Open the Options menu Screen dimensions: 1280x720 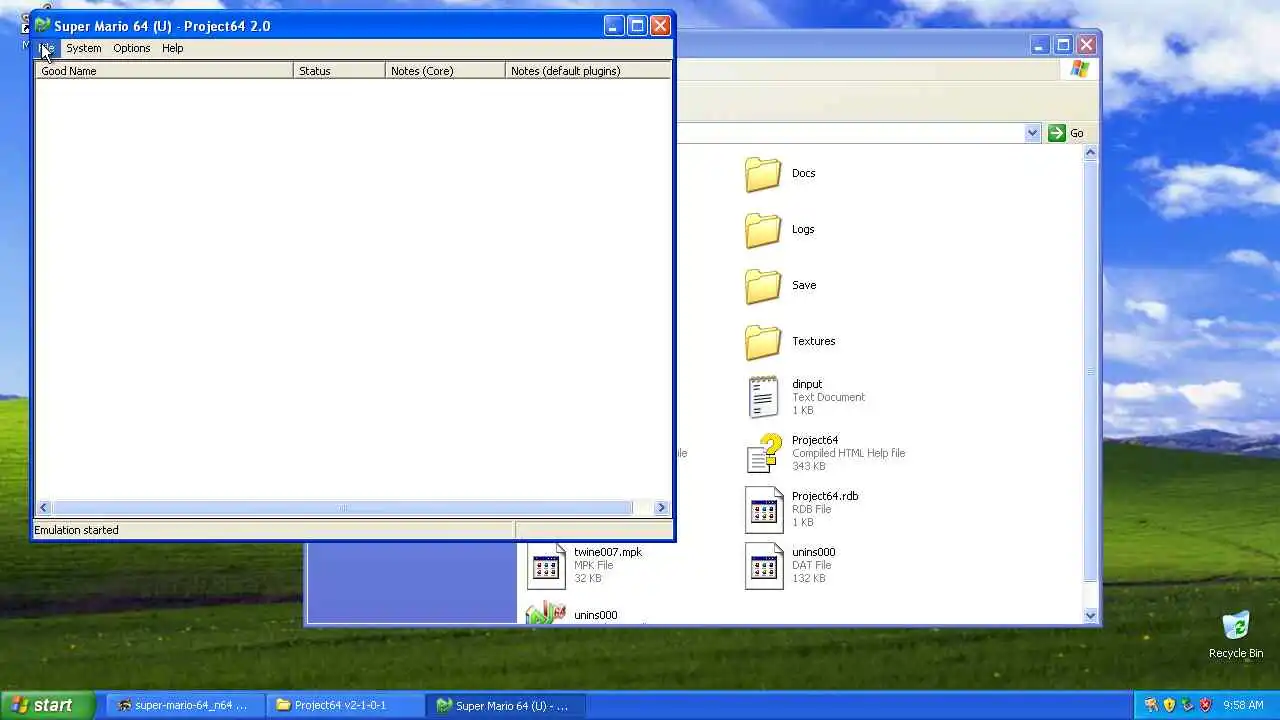point(131,48)
